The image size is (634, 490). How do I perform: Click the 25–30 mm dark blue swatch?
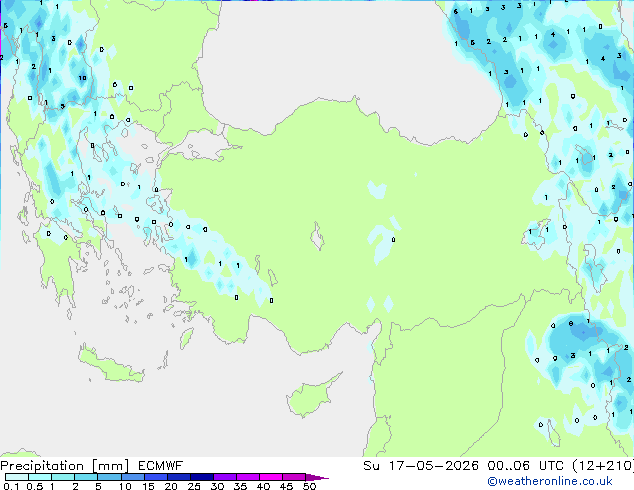(x=202, y=477)
